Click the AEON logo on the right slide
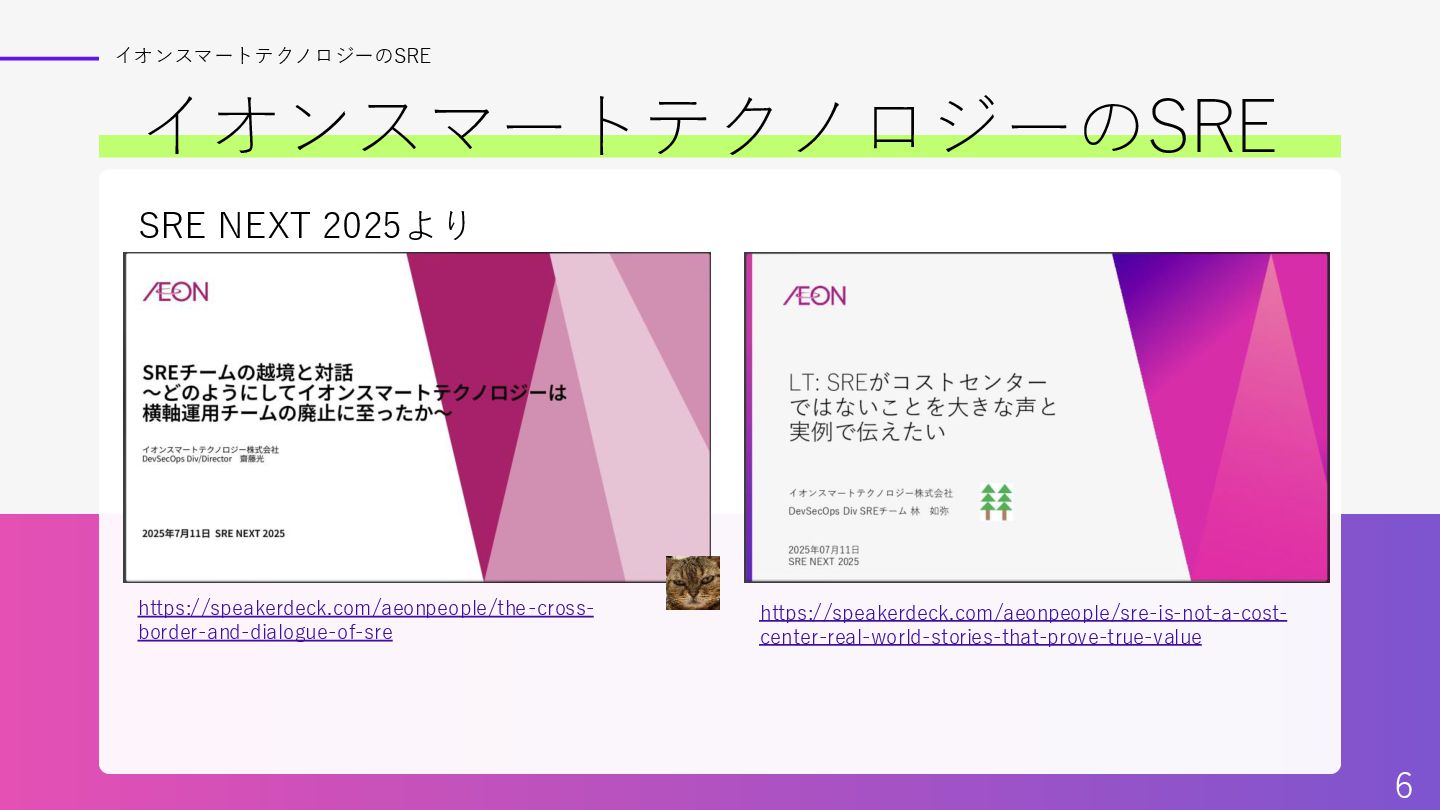The image size is (1440, 810). [814, 295]
